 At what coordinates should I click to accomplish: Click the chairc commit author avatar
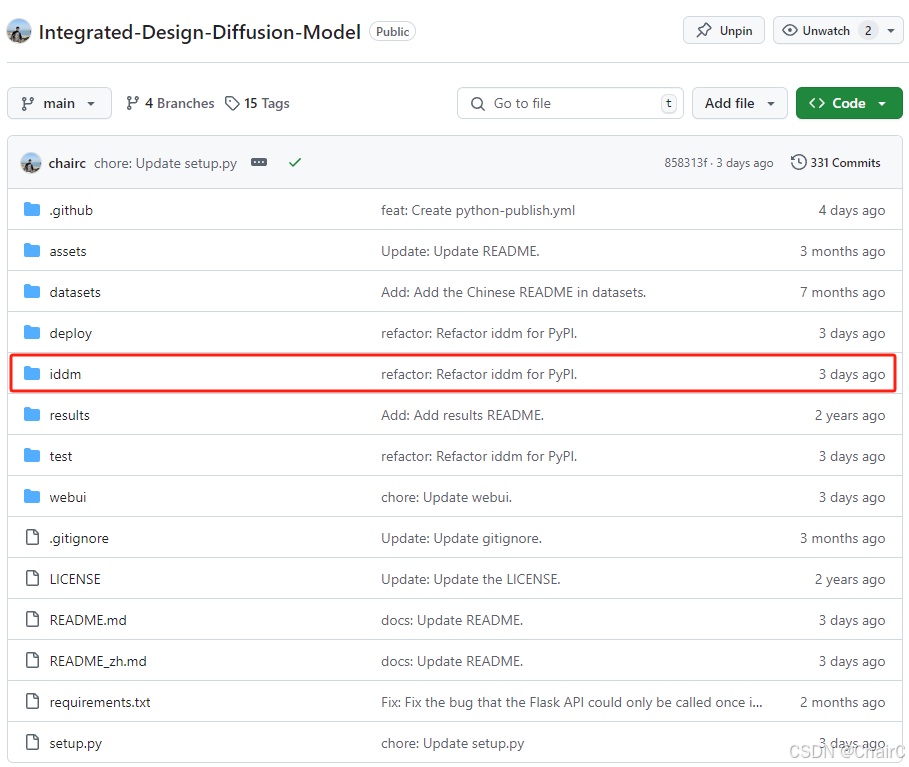pyautogui.click(x=31, y=163)
